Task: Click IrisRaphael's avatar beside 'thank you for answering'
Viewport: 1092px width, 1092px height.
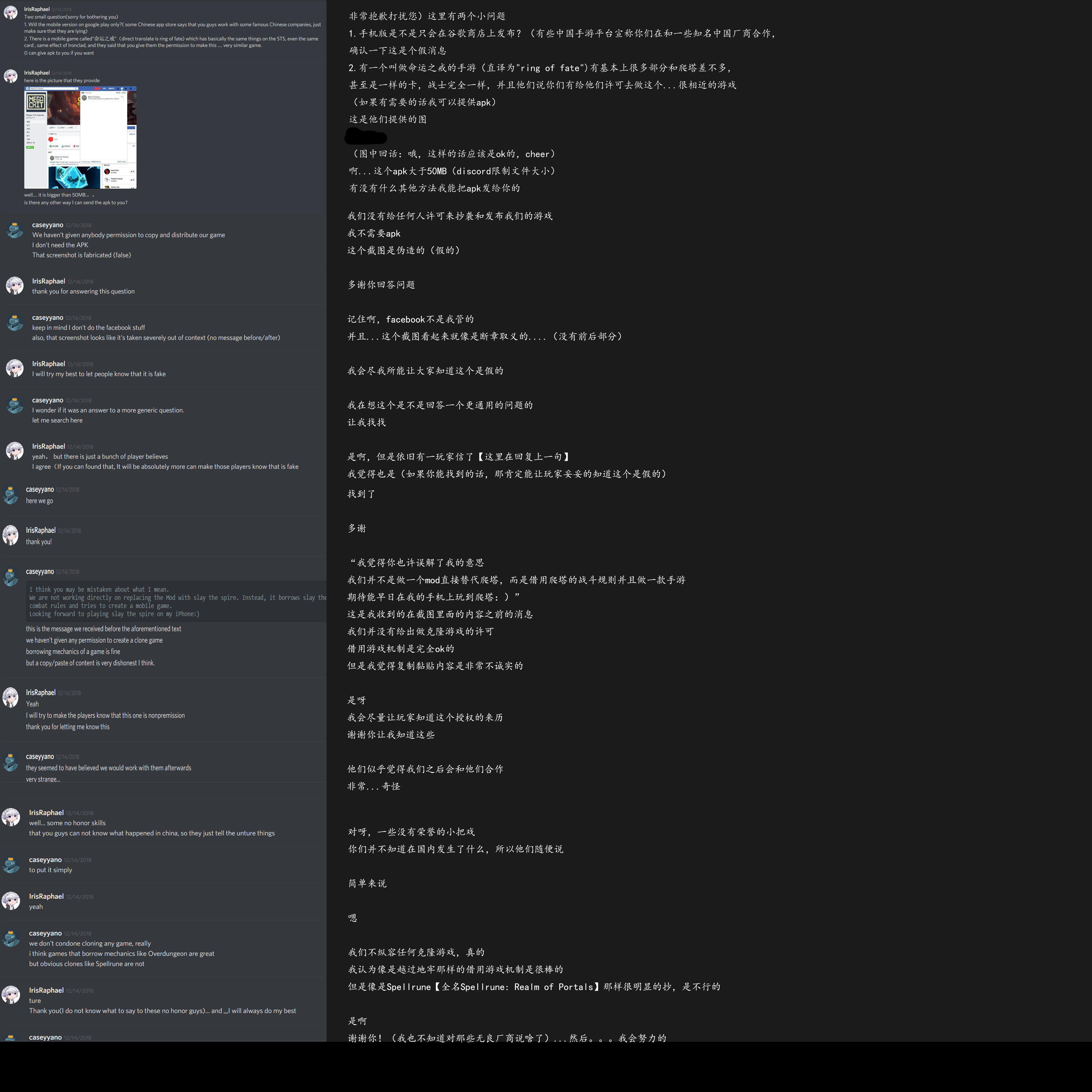Action: click(14, 286)
